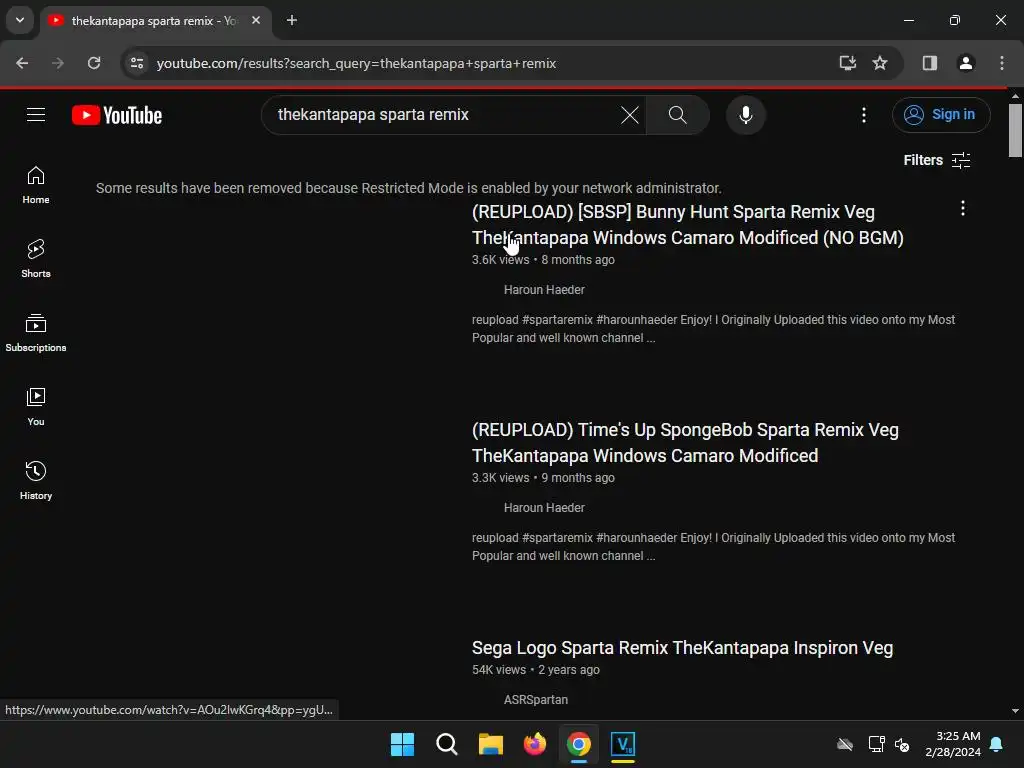Screen dimensions: 1024x768
Task: Open the search Filters panel
Action: 936,160
